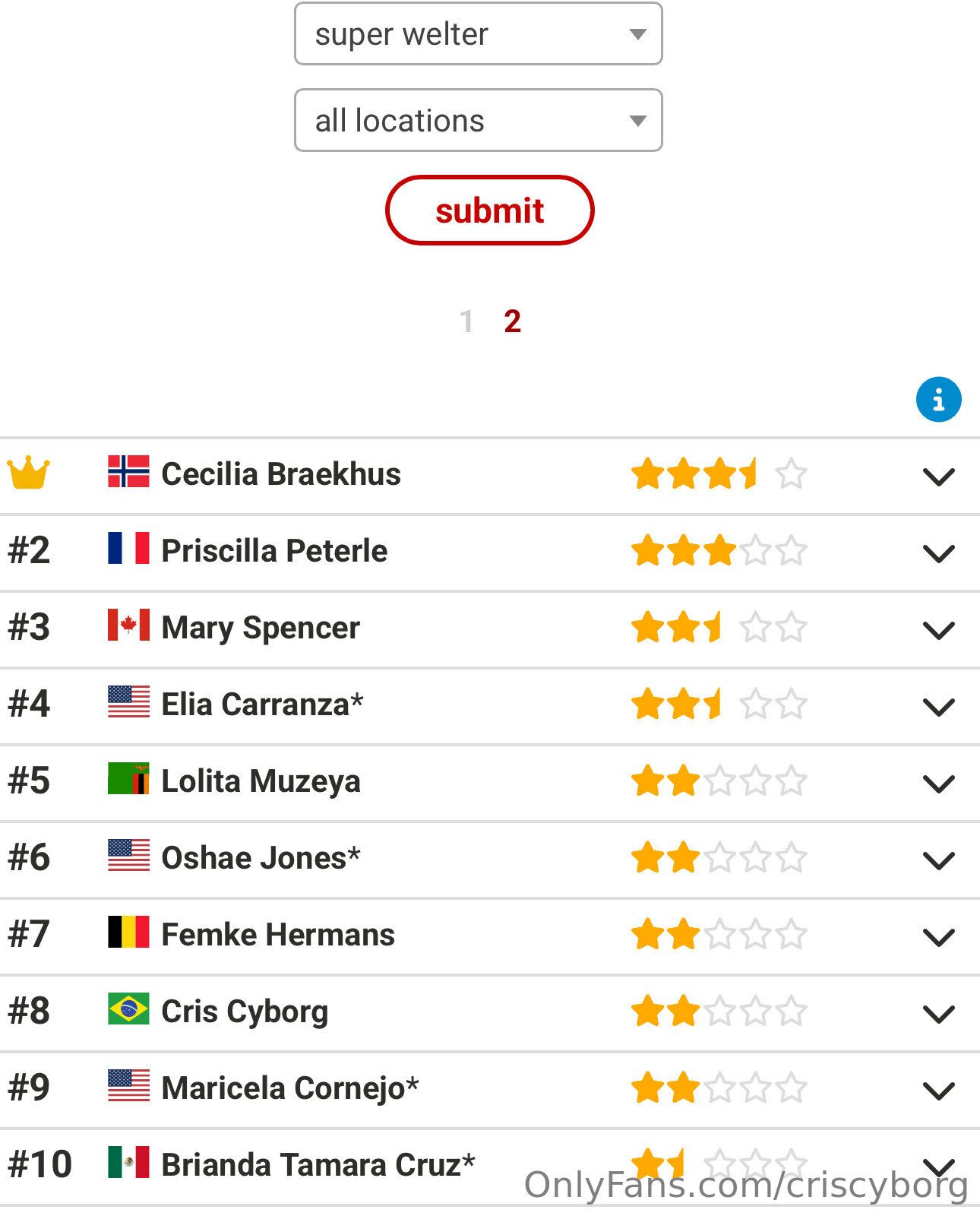Screen dimensions: 980x1216
Task: Open Mary Spencer's fighter name link
Action: pyautogui.click(x=261, y=628)
